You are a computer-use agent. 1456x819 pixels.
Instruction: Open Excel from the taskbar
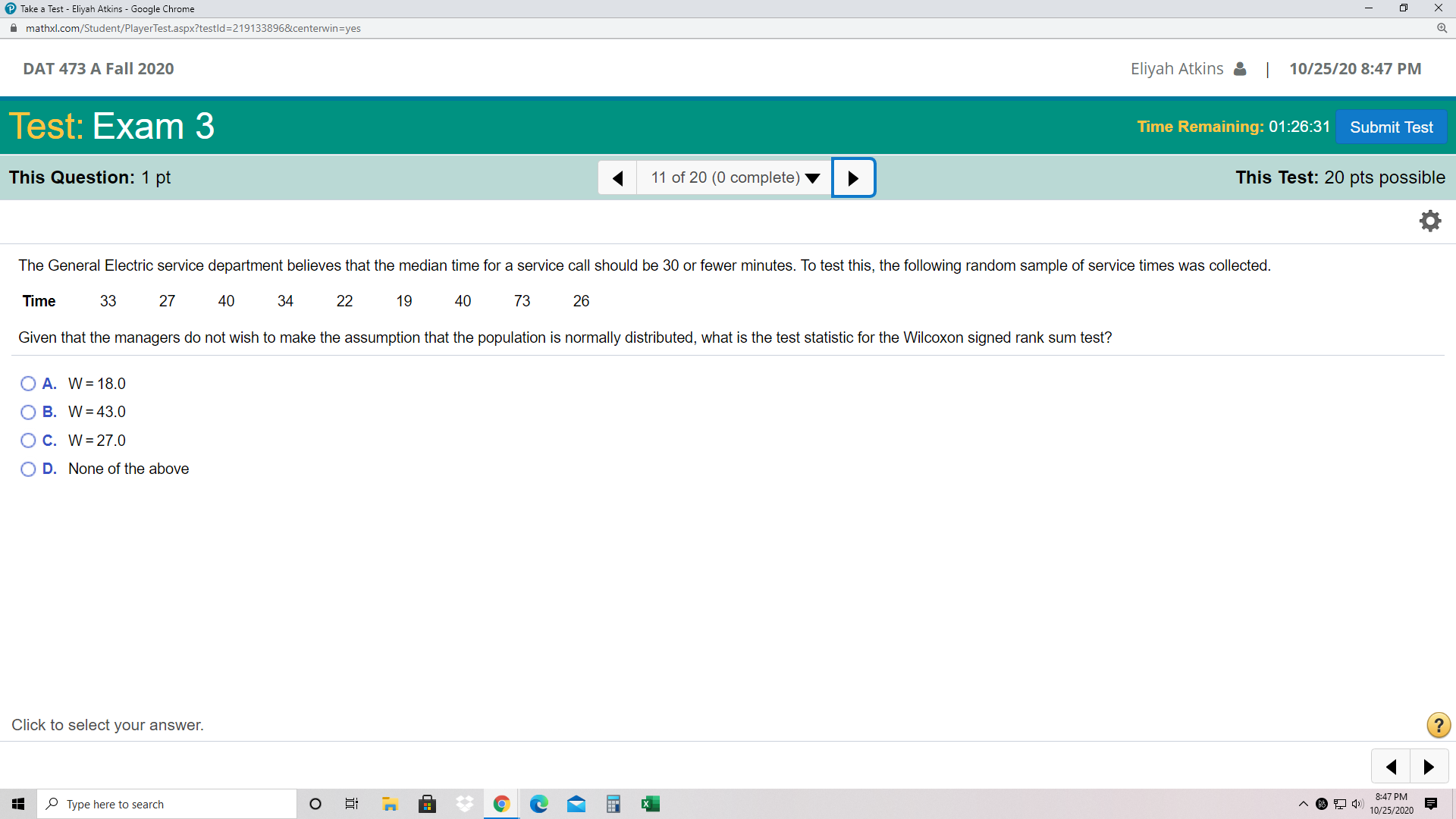tap(651, 803)
